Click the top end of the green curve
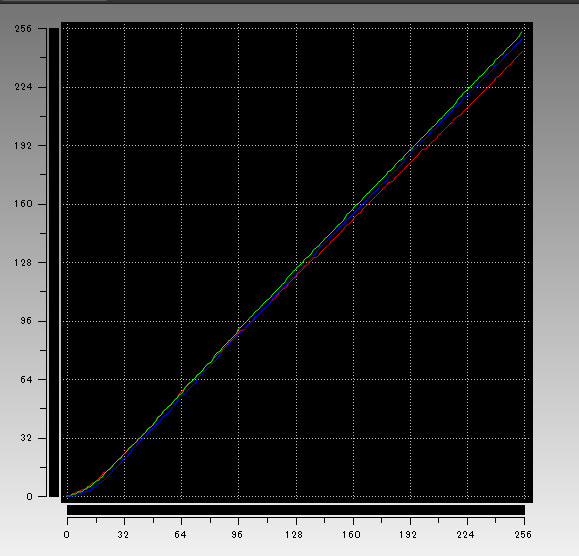 [522, 32]
